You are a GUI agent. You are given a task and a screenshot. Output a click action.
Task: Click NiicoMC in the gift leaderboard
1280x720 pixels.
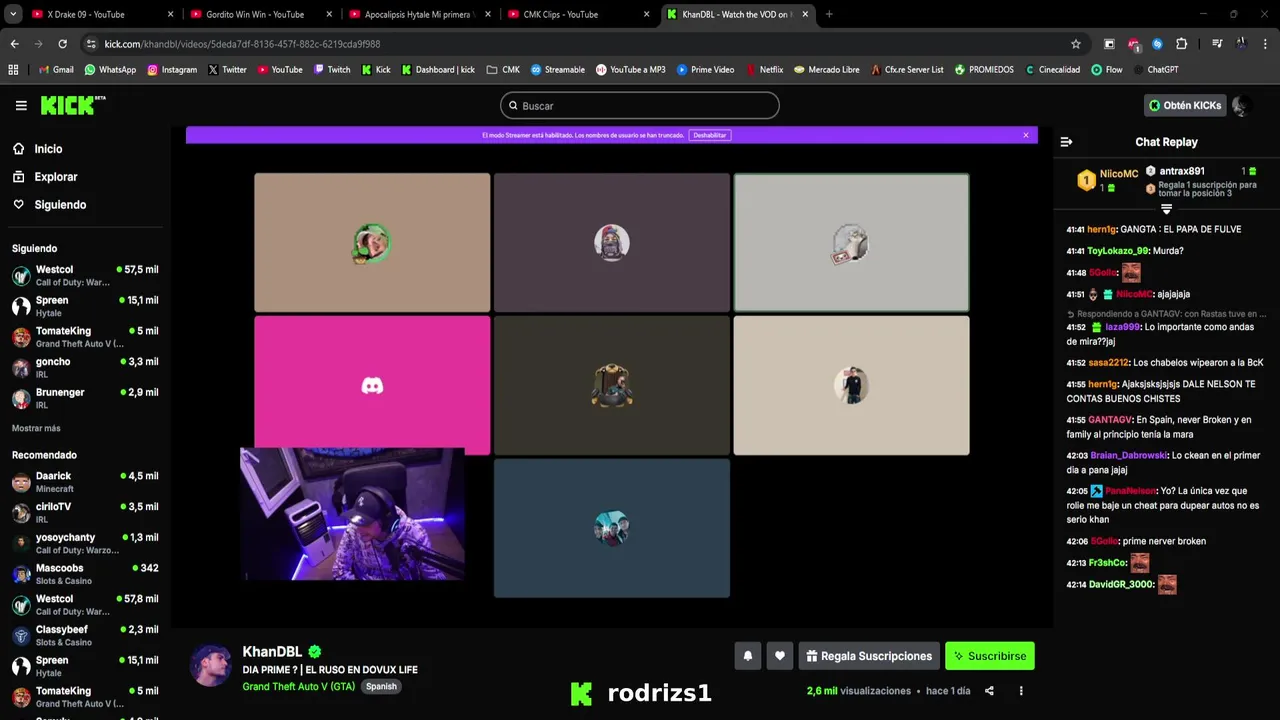tap(1119, 174)
